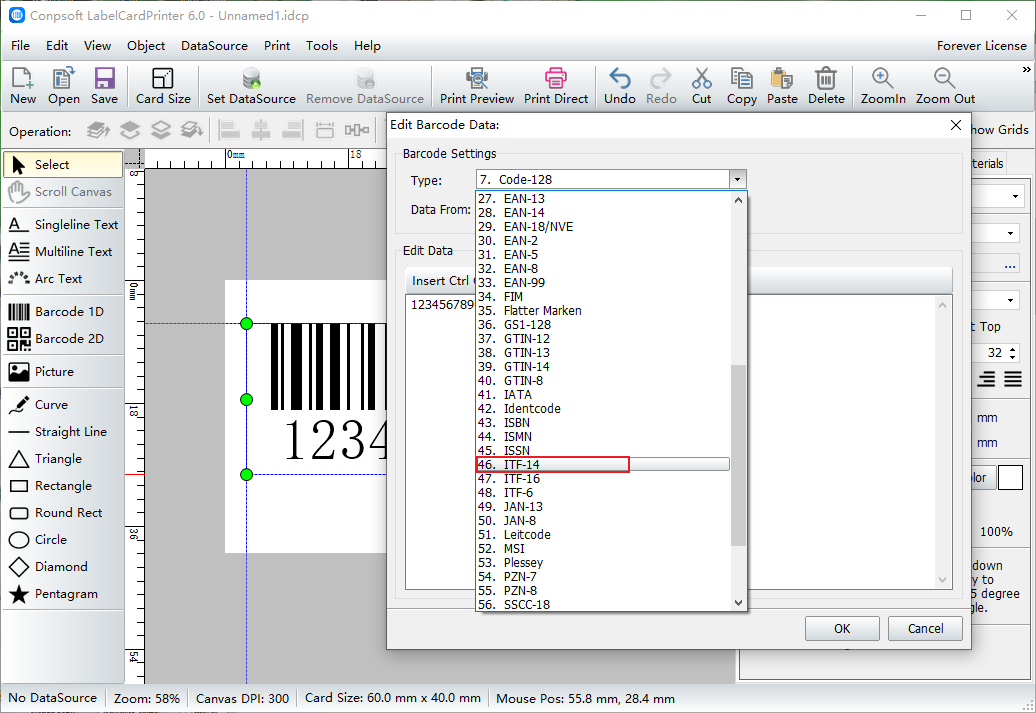
Task: Open the Tools menu
Action: pos(322,46)
